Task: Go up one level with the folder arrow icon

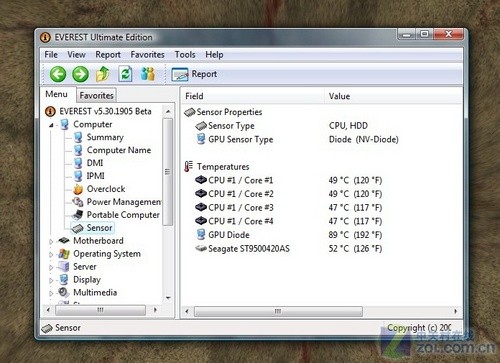Action: pos(103,74)
